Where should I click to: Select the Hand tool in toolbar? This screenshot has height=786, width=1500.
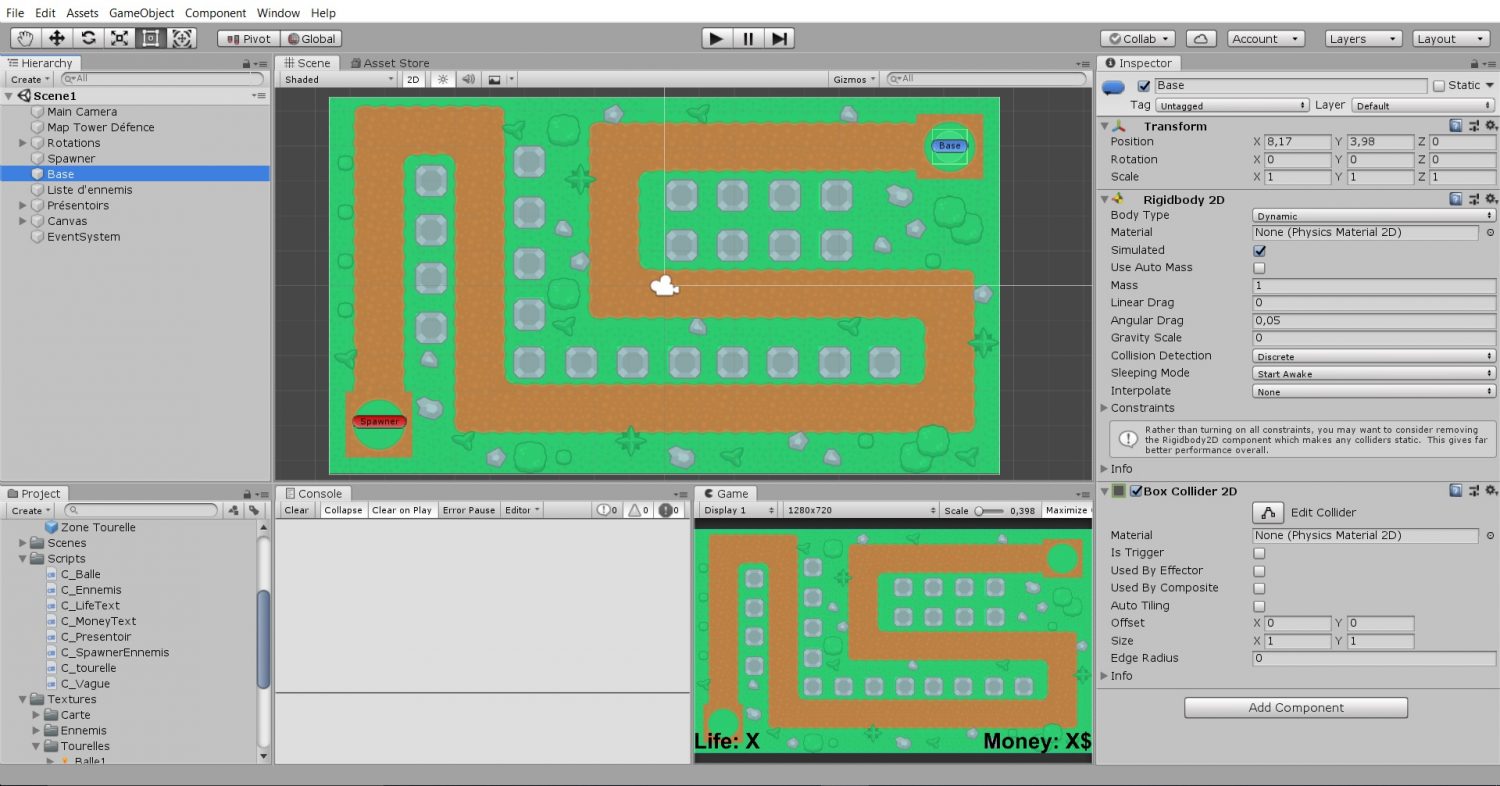point(26,39)
